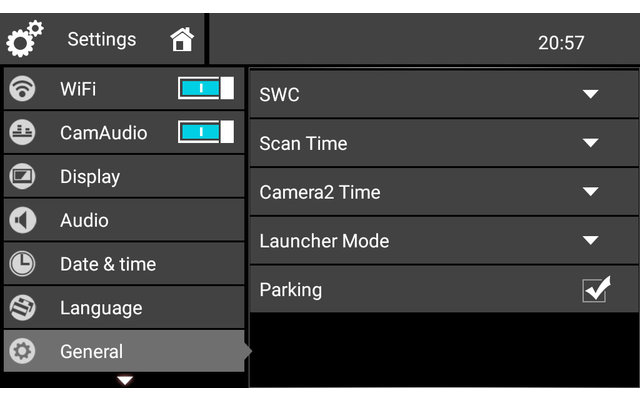Uncheck the Parking checkbox
Image resolution: width=640 pixels, height=400 pixels.
click(596, 290)
